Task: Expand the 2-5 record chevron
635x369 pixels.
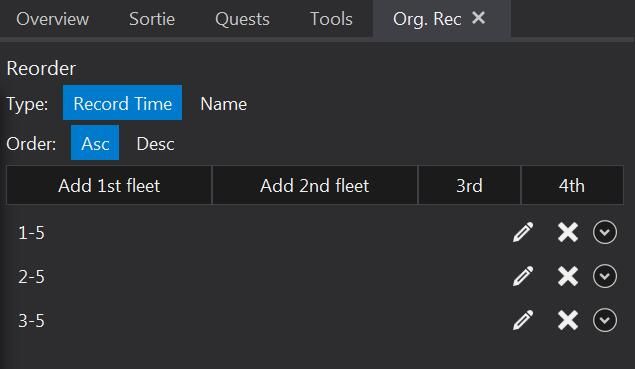Action: click(x=605, y=276)
